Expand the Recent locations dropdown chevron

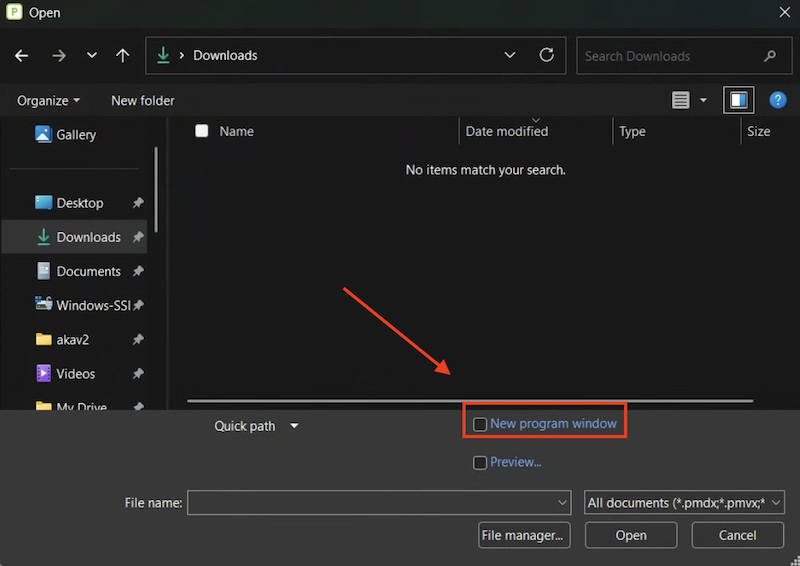coord(92,56)
